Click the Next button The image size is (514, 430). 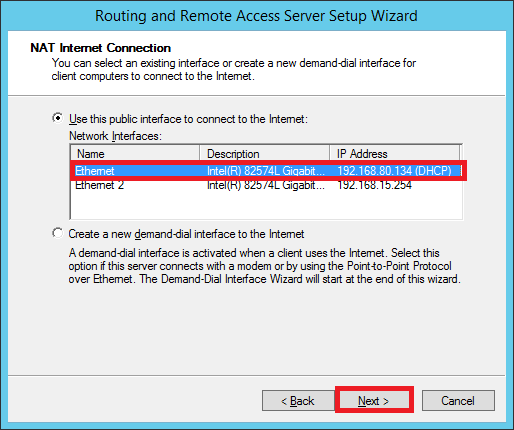coord(374,400)
